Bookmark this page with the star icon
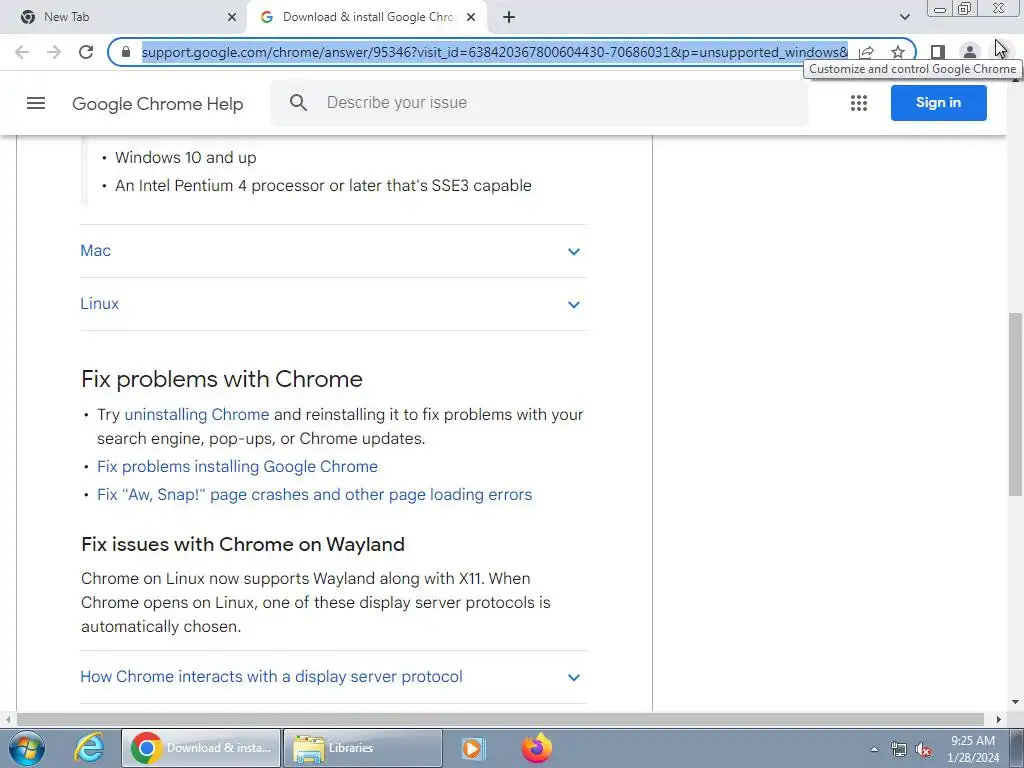The height and width of the screenshot is (768, 1024). click(898, 52)
